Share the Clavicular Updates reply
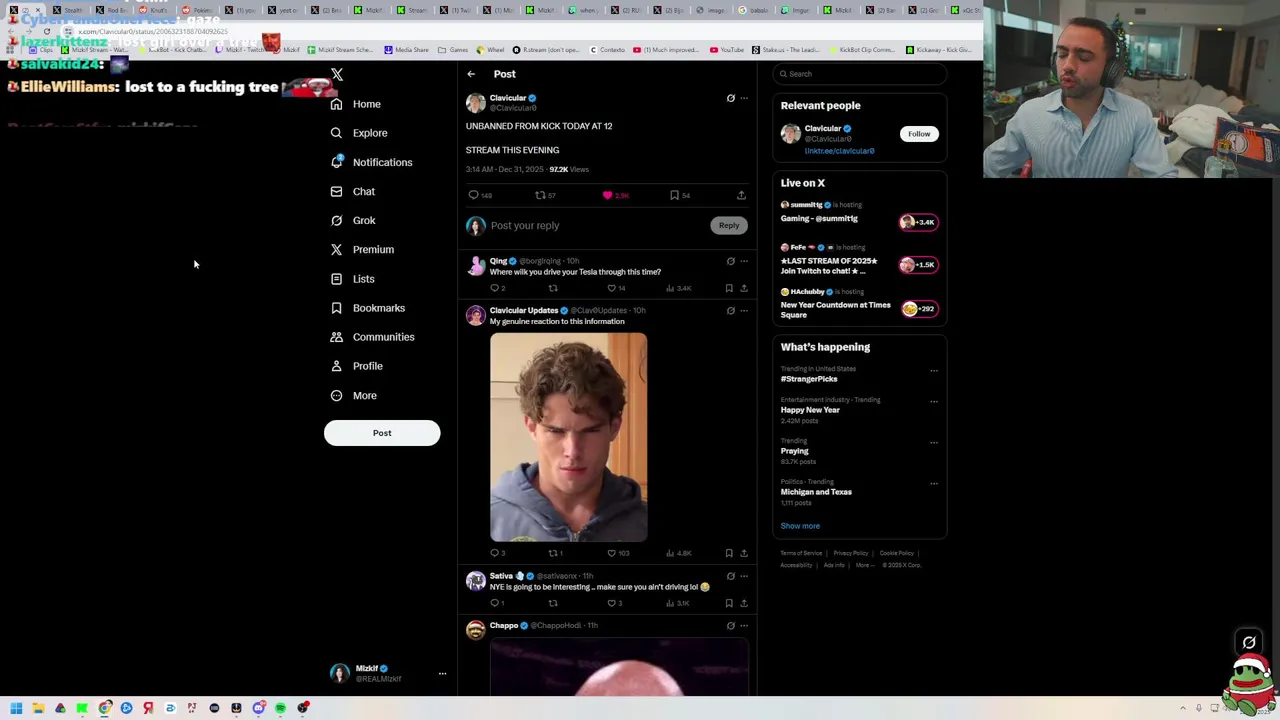1280x720 pixels. point(743,553)
